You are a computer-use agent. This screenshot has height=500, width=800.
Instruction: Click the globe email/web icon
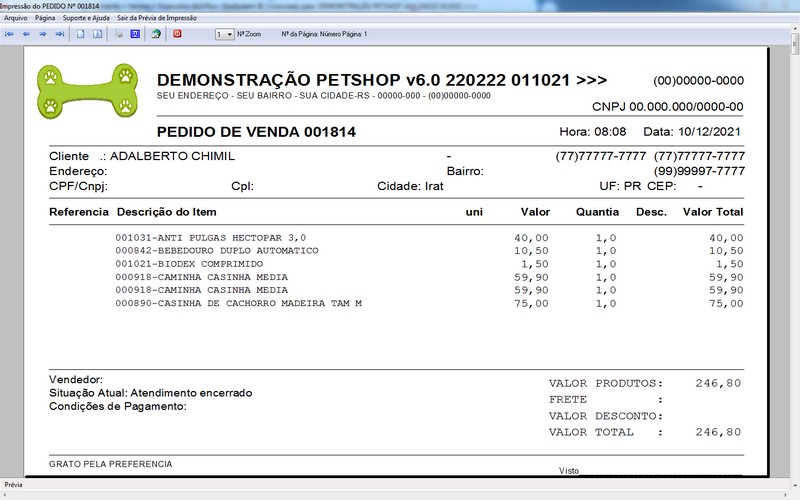coord(156,34)
